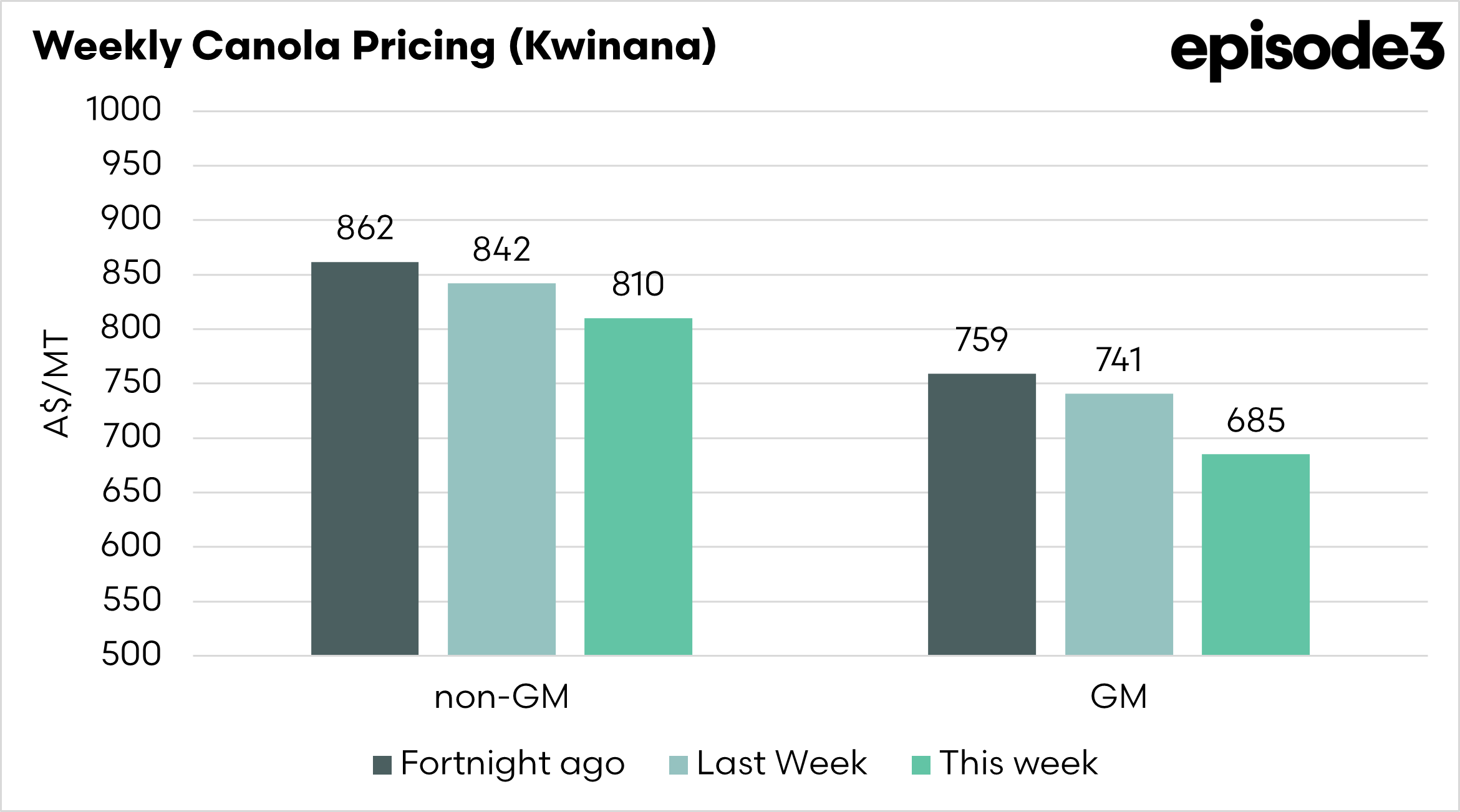Click the This week legend text
Screen dimensions: 1460x812
tap(1018, 763)
